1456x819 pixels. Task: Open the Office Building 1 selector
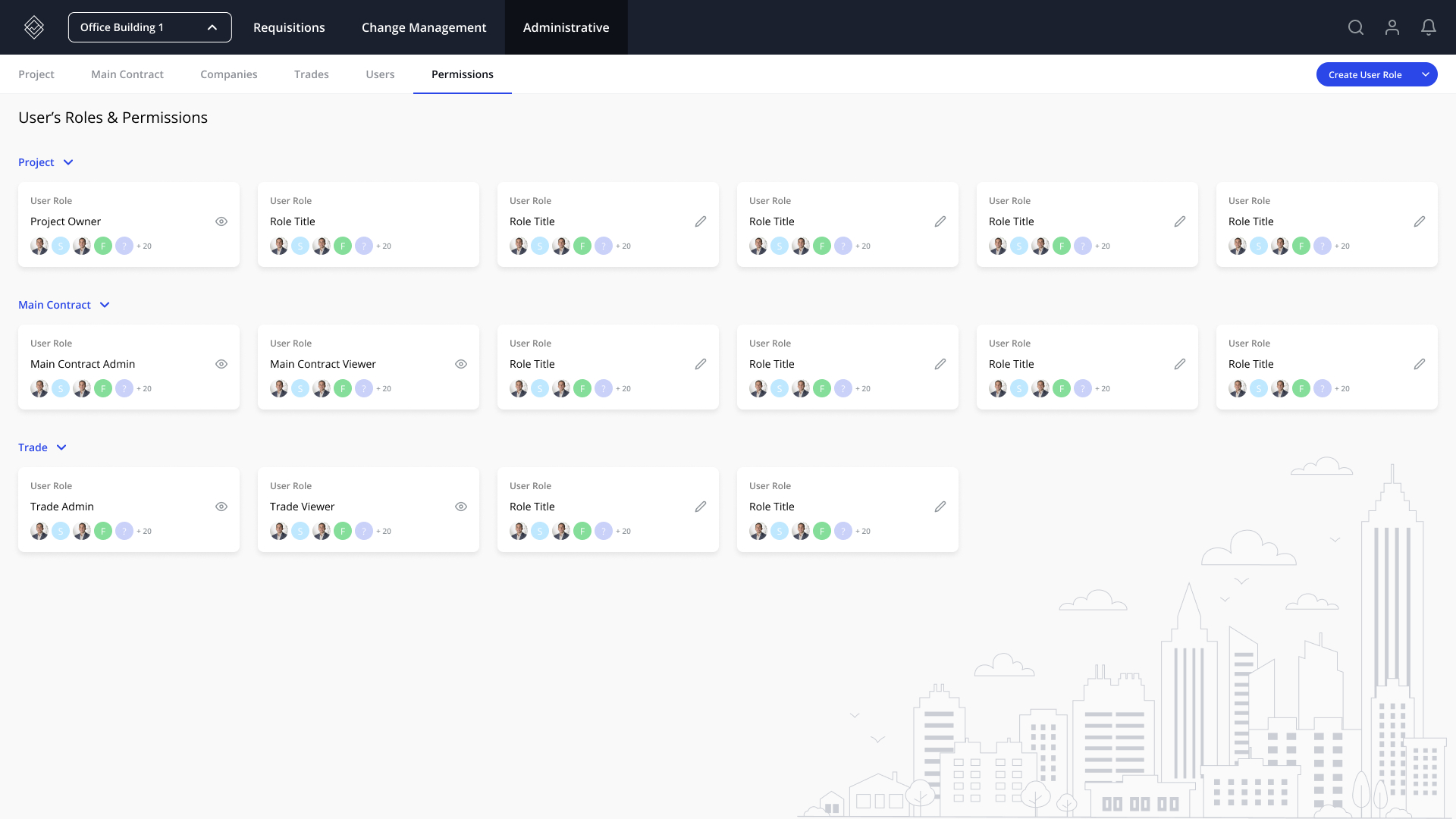(x=149, y=27)
